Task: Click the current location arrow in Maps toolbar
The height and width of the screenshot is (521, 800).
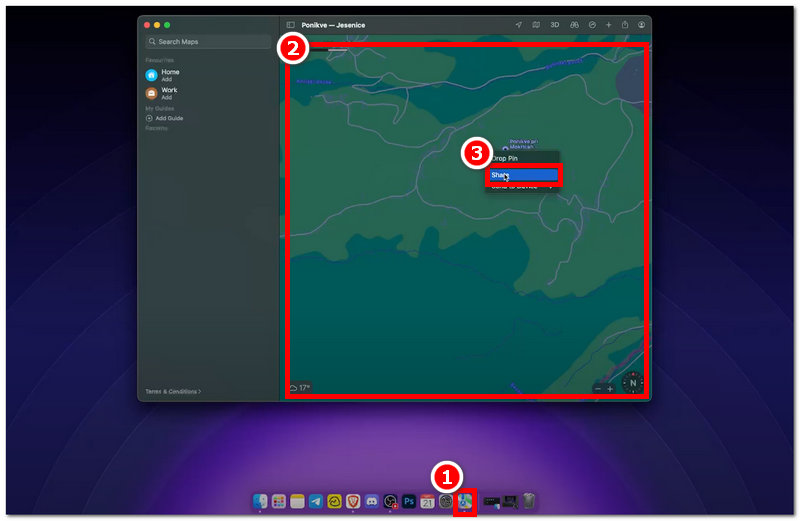Action: pyautogui.click(x=518, y=24)
